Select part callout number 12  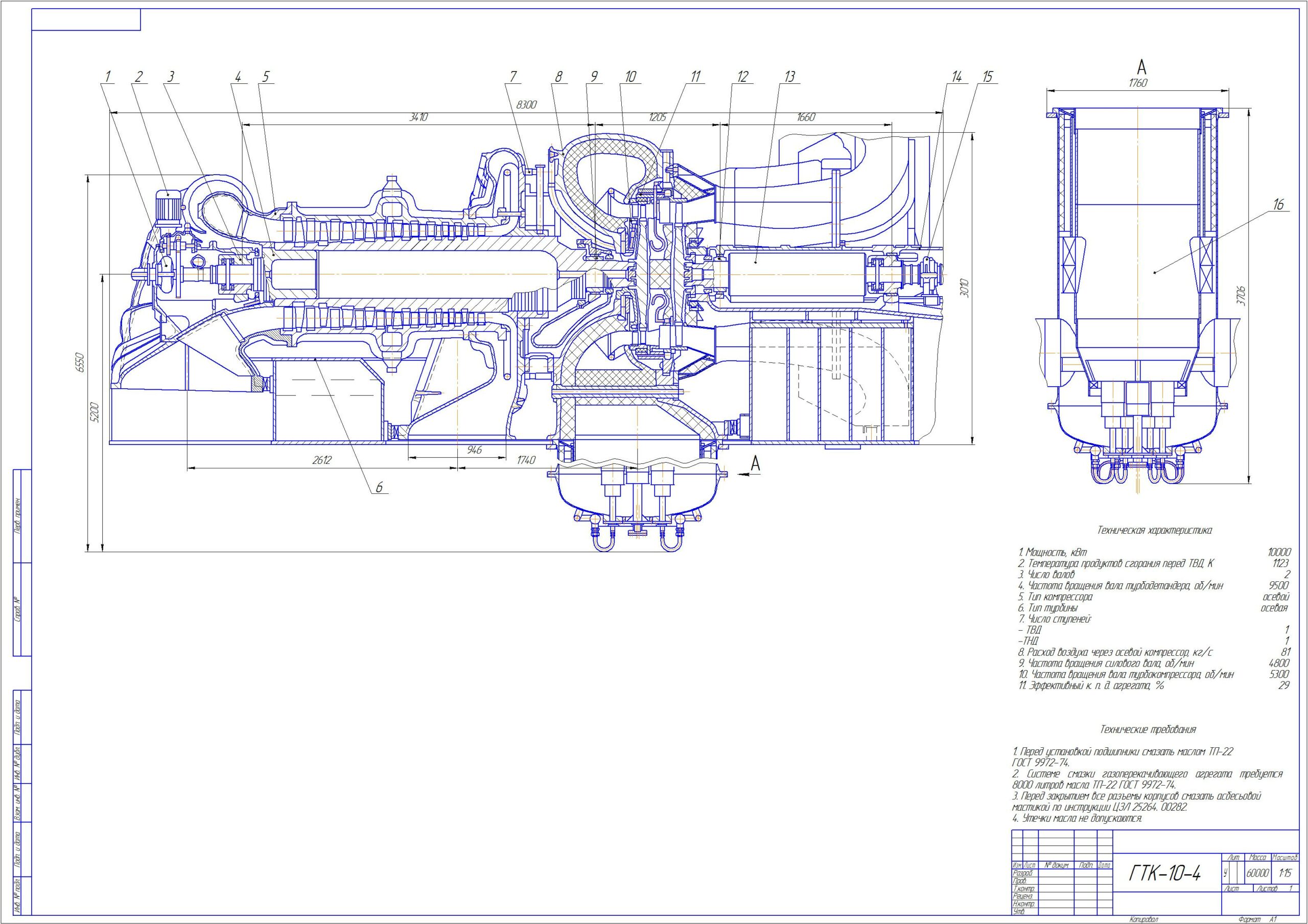click(742, 76)
